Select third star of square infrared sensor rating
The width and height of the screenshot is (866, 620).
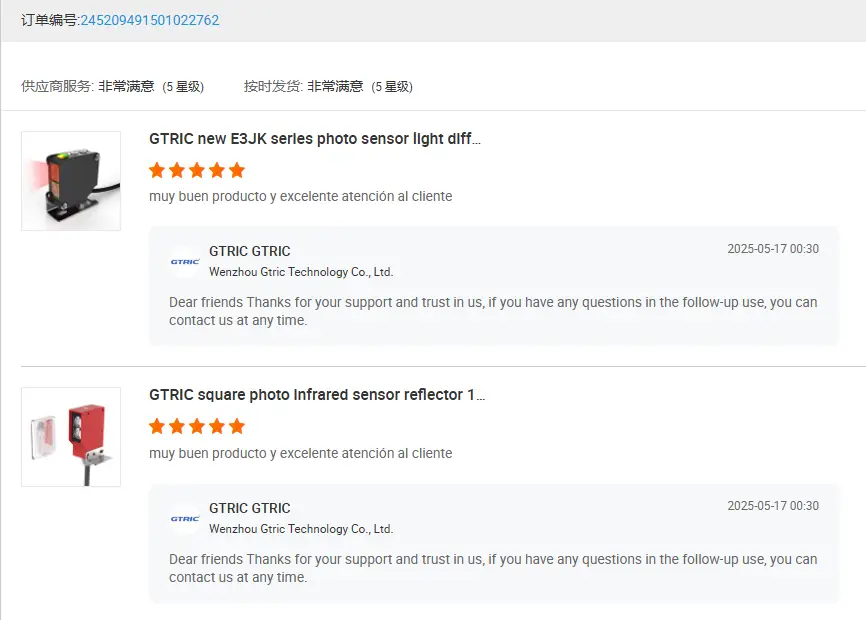point(197,426)
